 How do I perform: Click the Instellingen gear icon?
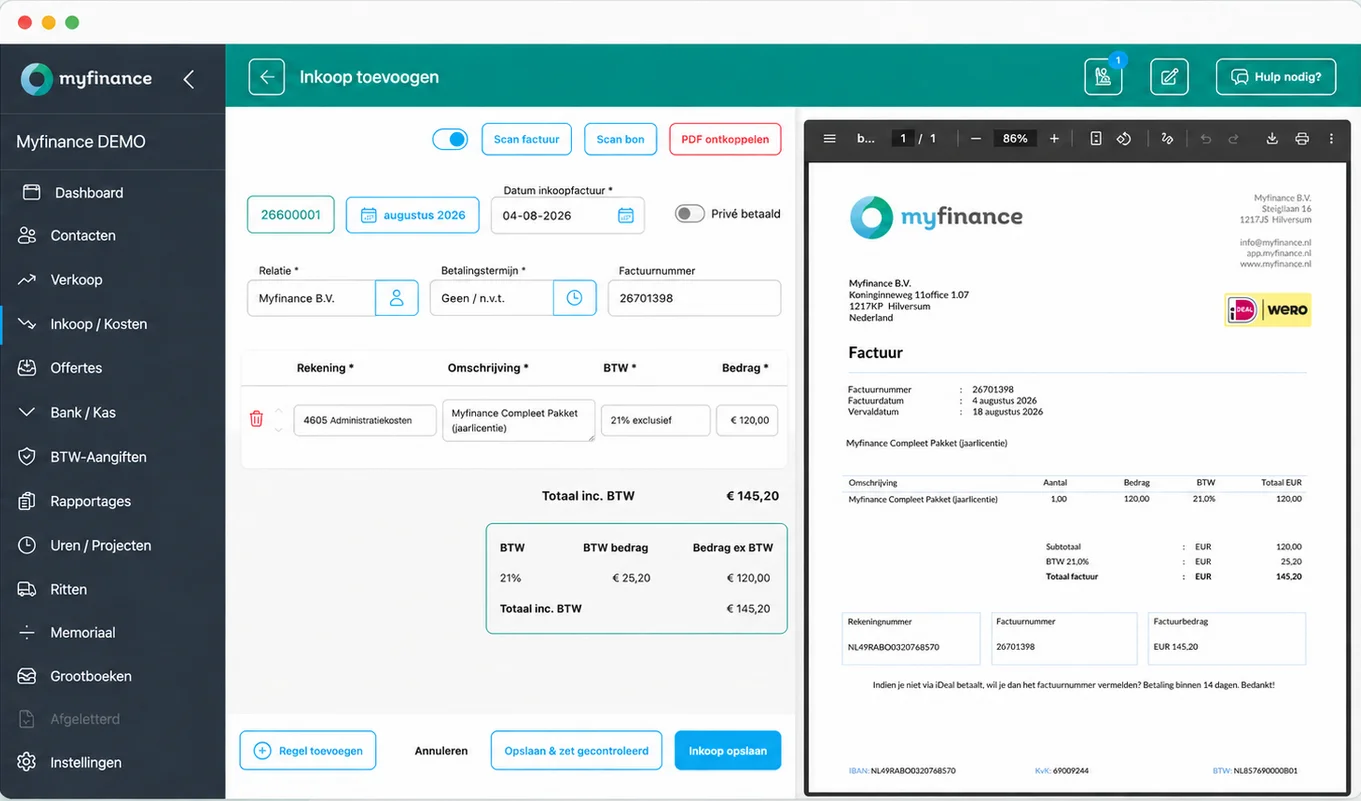click(x=28, y=762)
